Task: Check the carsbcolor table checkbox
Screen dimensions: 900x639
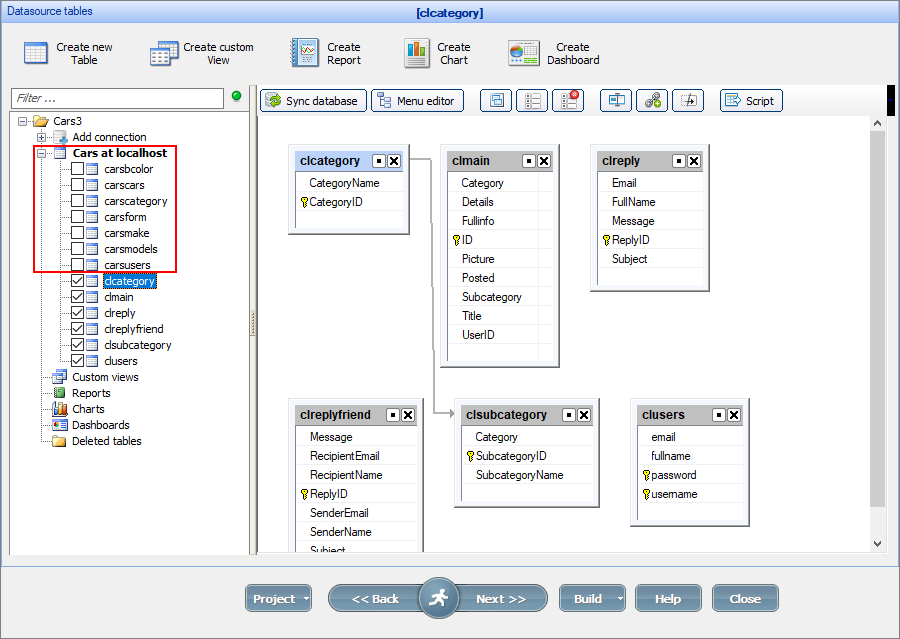Action: point(77,169)
